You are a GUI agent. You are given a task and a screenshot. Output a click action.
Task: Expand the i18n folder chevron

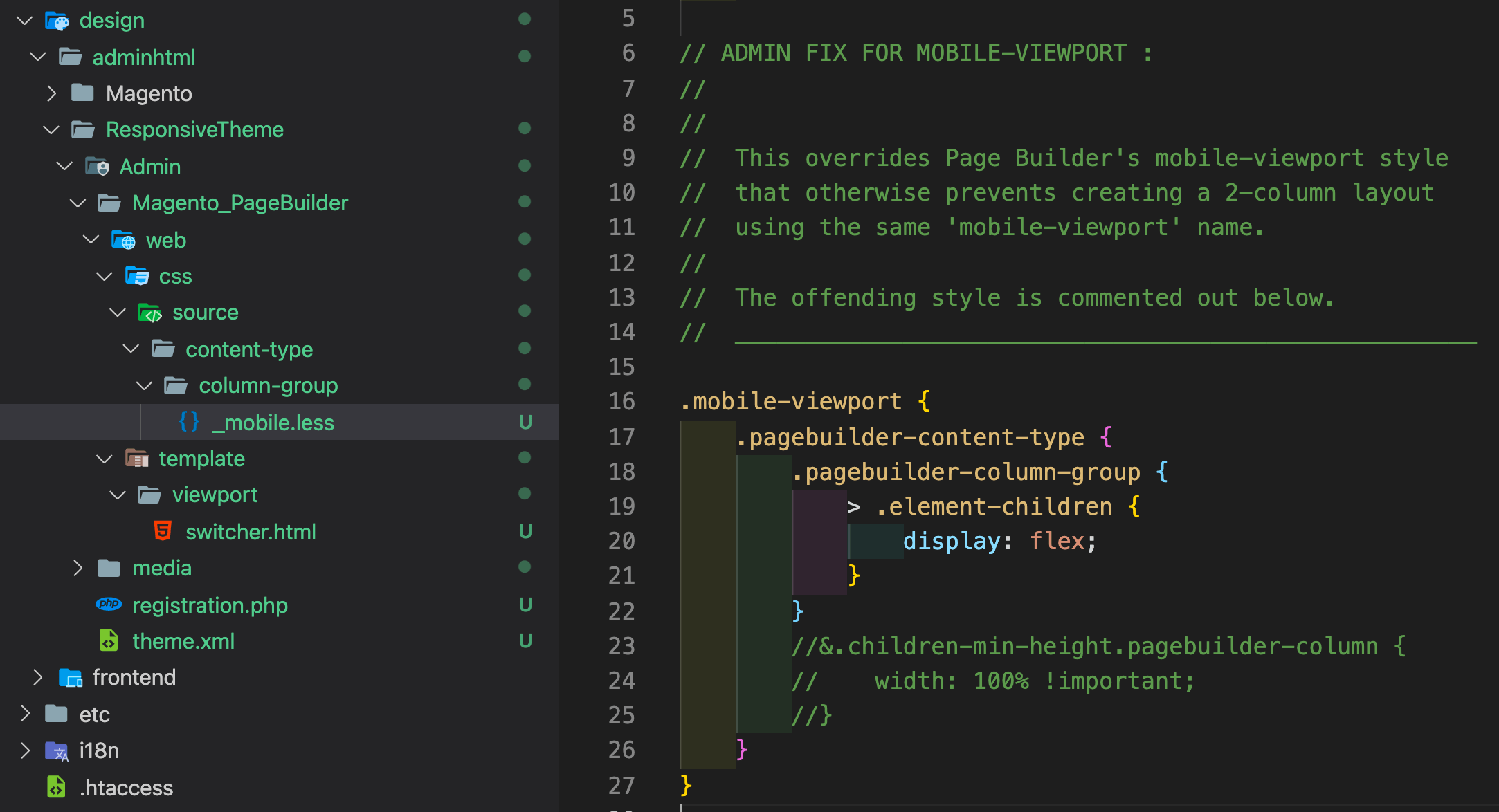click(25, 750)
